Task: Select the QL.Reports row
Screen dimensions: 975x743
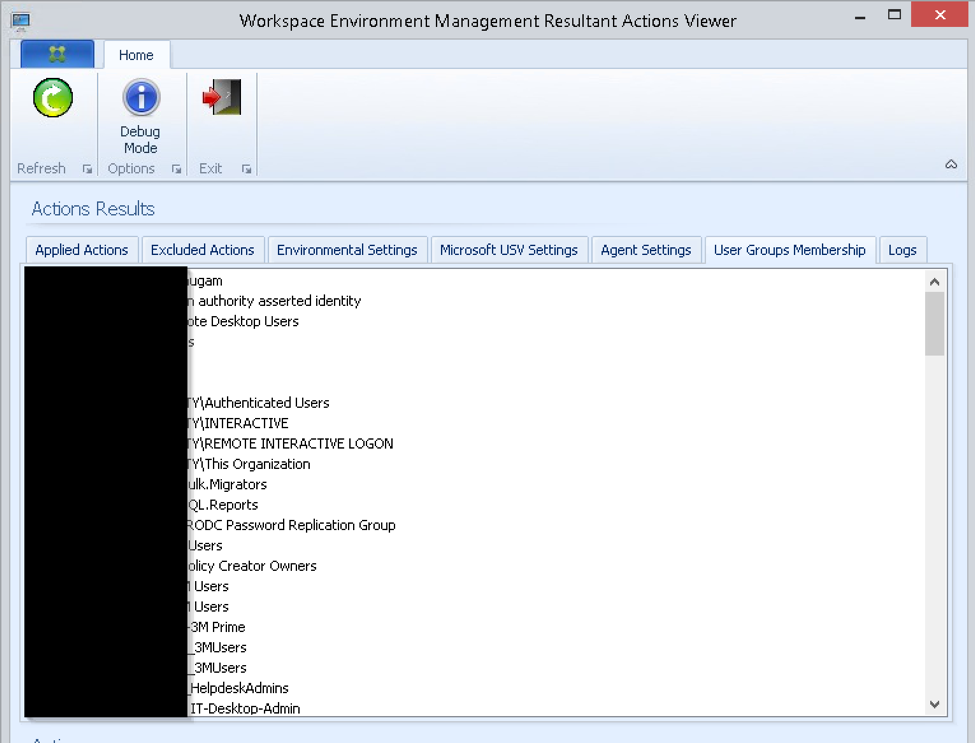Action: pos(476,505)
